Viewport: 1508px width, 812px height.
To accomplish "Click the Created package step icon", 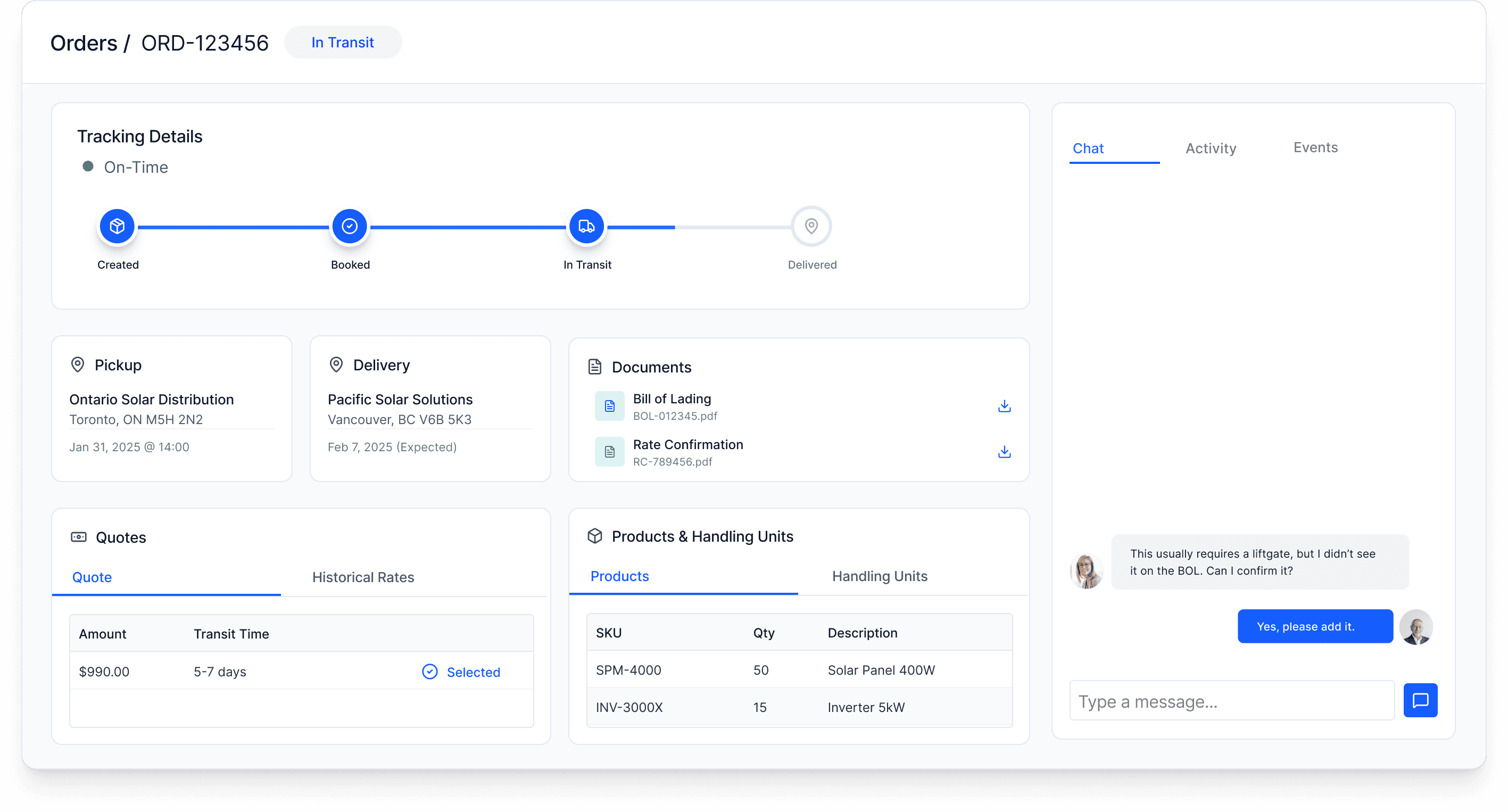I will 117,226.
